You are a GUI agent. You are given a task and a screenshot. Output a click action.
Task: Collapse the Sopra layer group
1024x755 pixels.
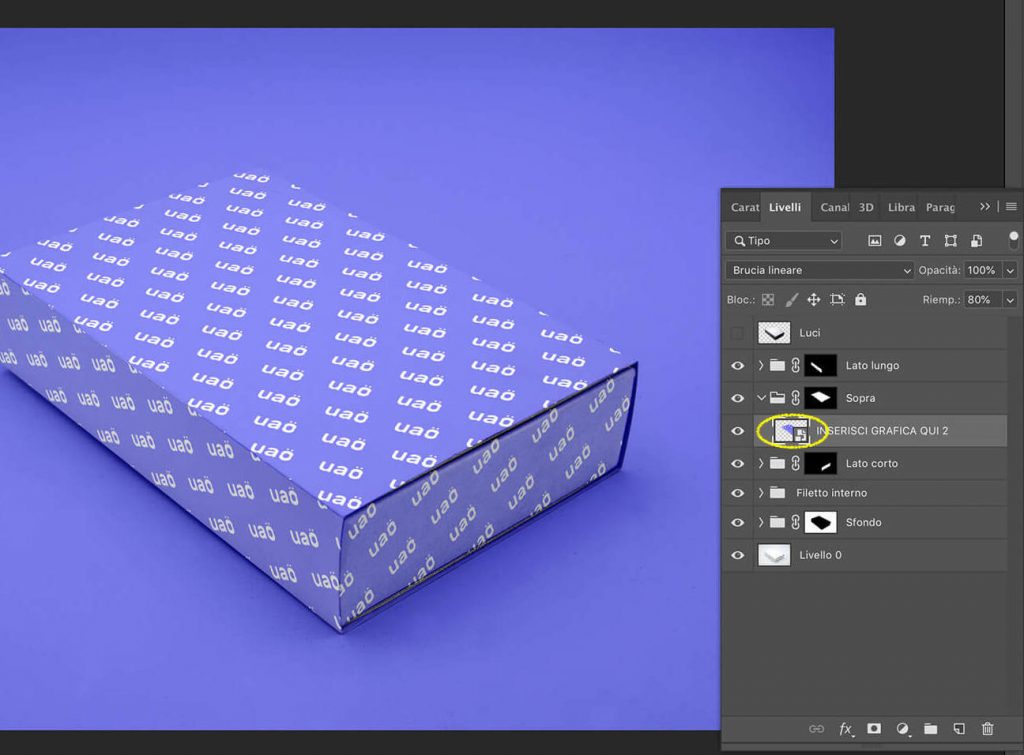pyautogui.click(x=761, y=398)
